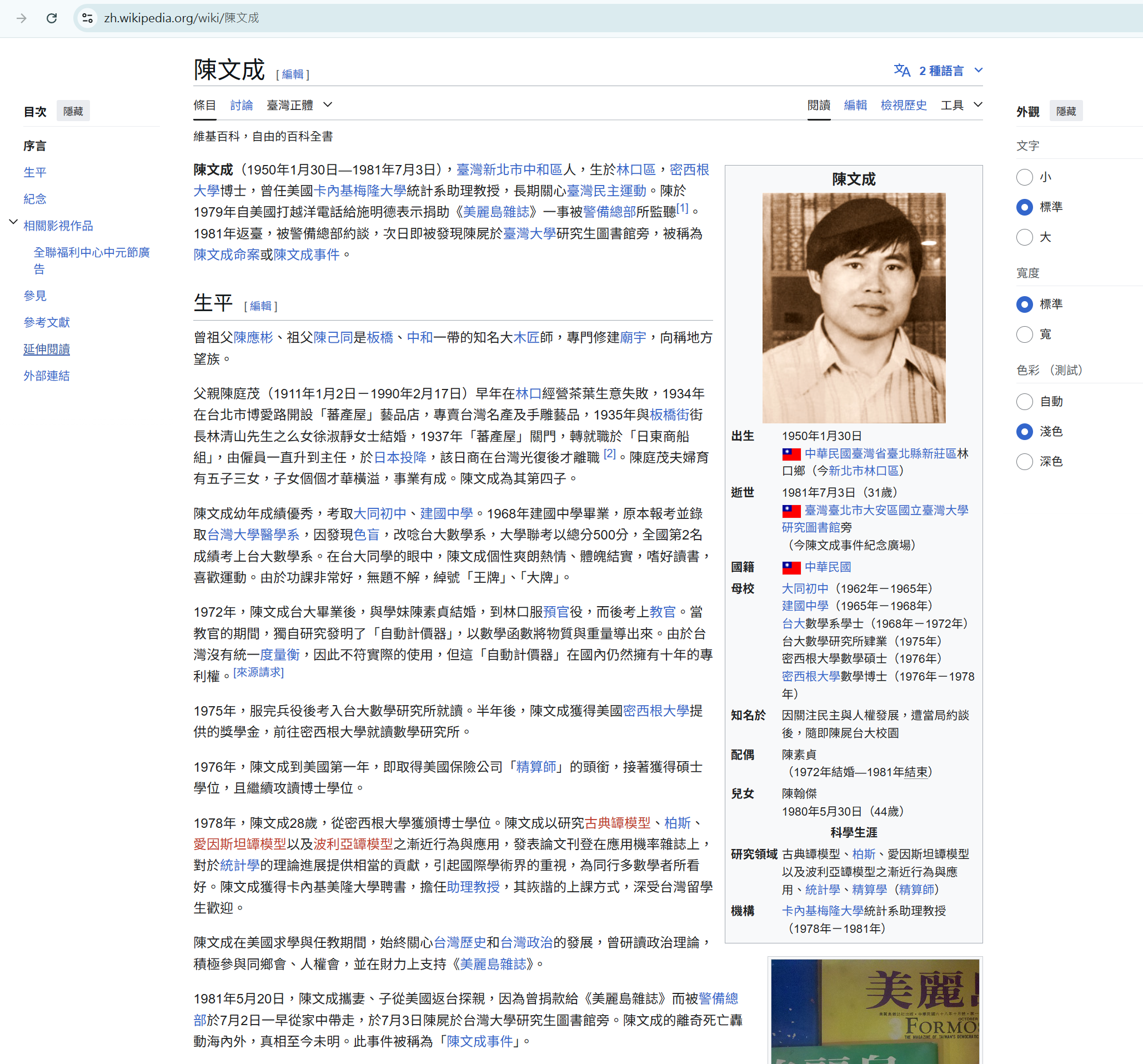Select small text size 小
This screenshot has width=1143, height=1064.
(1024, 177)
